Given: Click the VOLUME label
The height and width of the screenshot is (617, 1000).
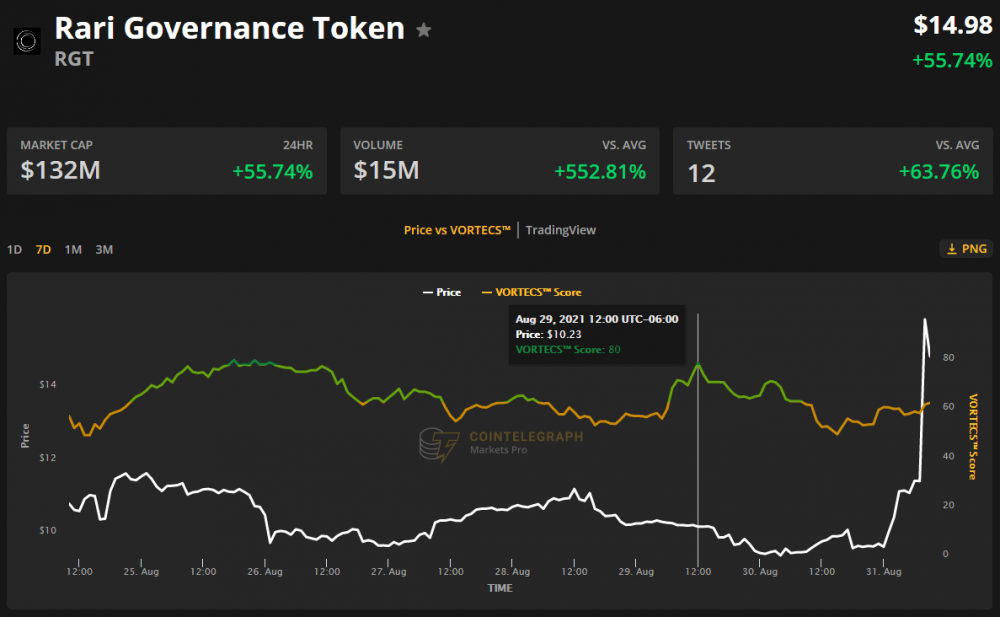Looking at the screenshot, I should coord(378,145).
